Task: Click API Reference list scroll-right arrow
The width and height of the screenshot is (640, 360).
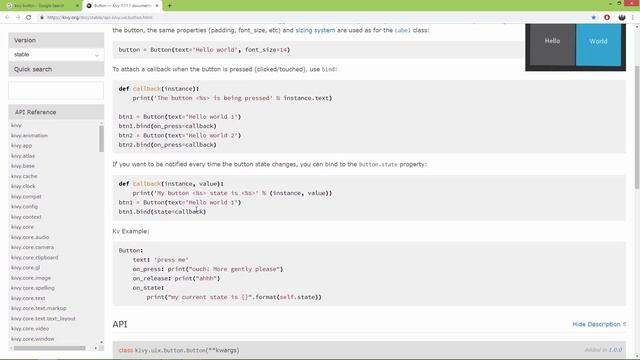Action: point(96,348)
